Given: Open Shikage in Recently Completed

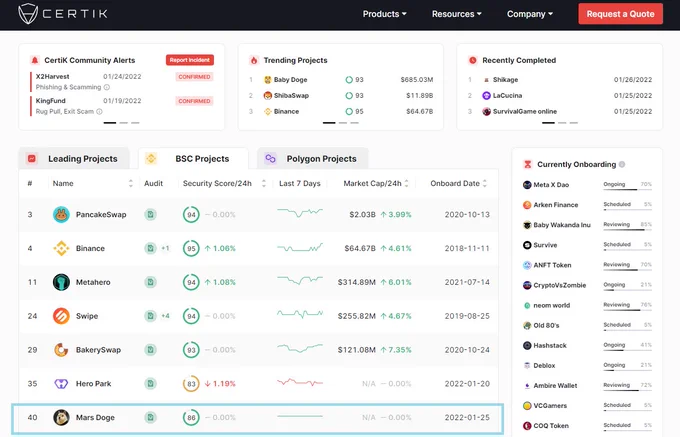Looking at the screenshot, I should coord(505,80).
